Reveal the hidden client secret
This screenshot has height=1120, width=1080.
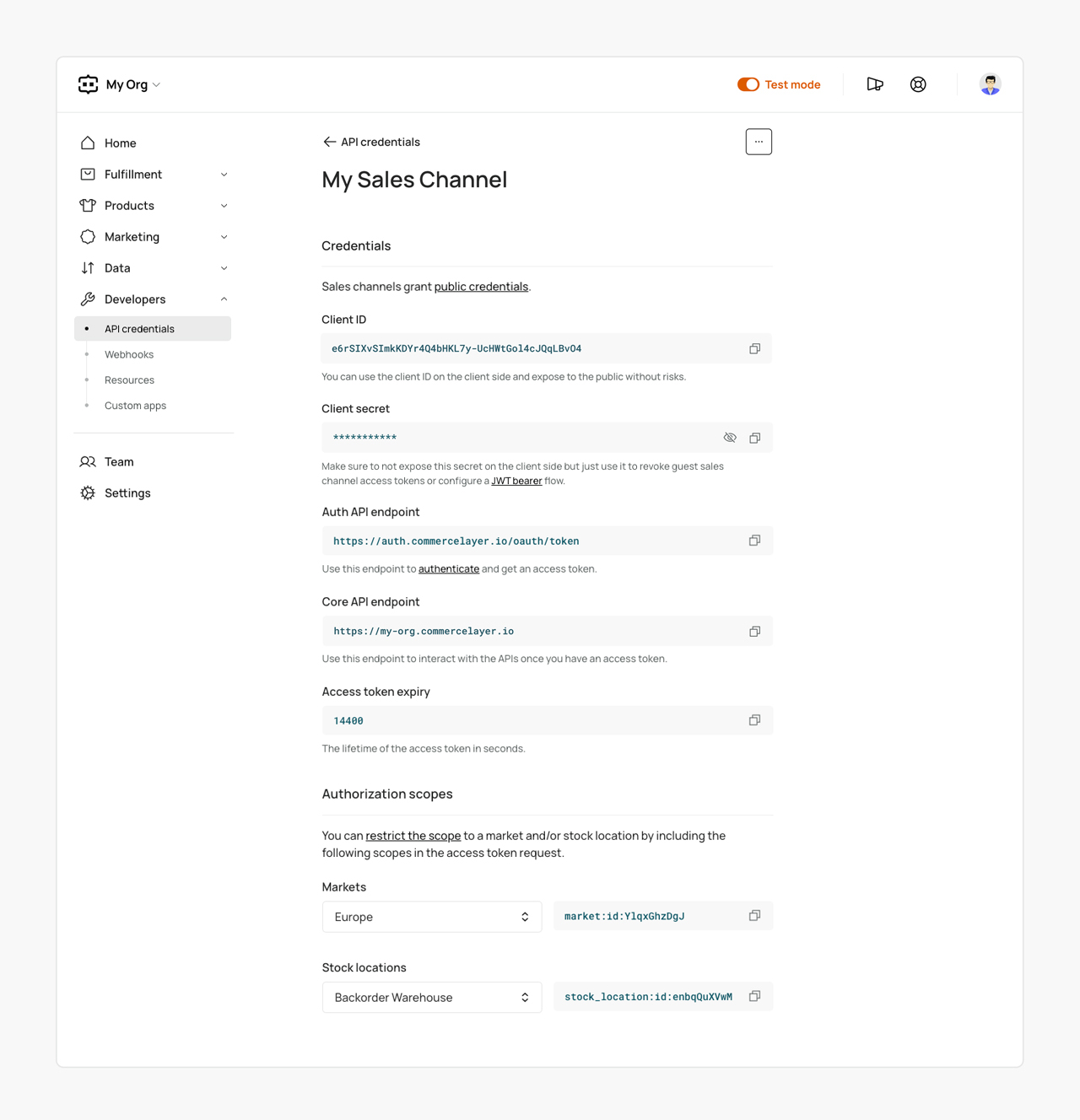(x=730, y=438)
